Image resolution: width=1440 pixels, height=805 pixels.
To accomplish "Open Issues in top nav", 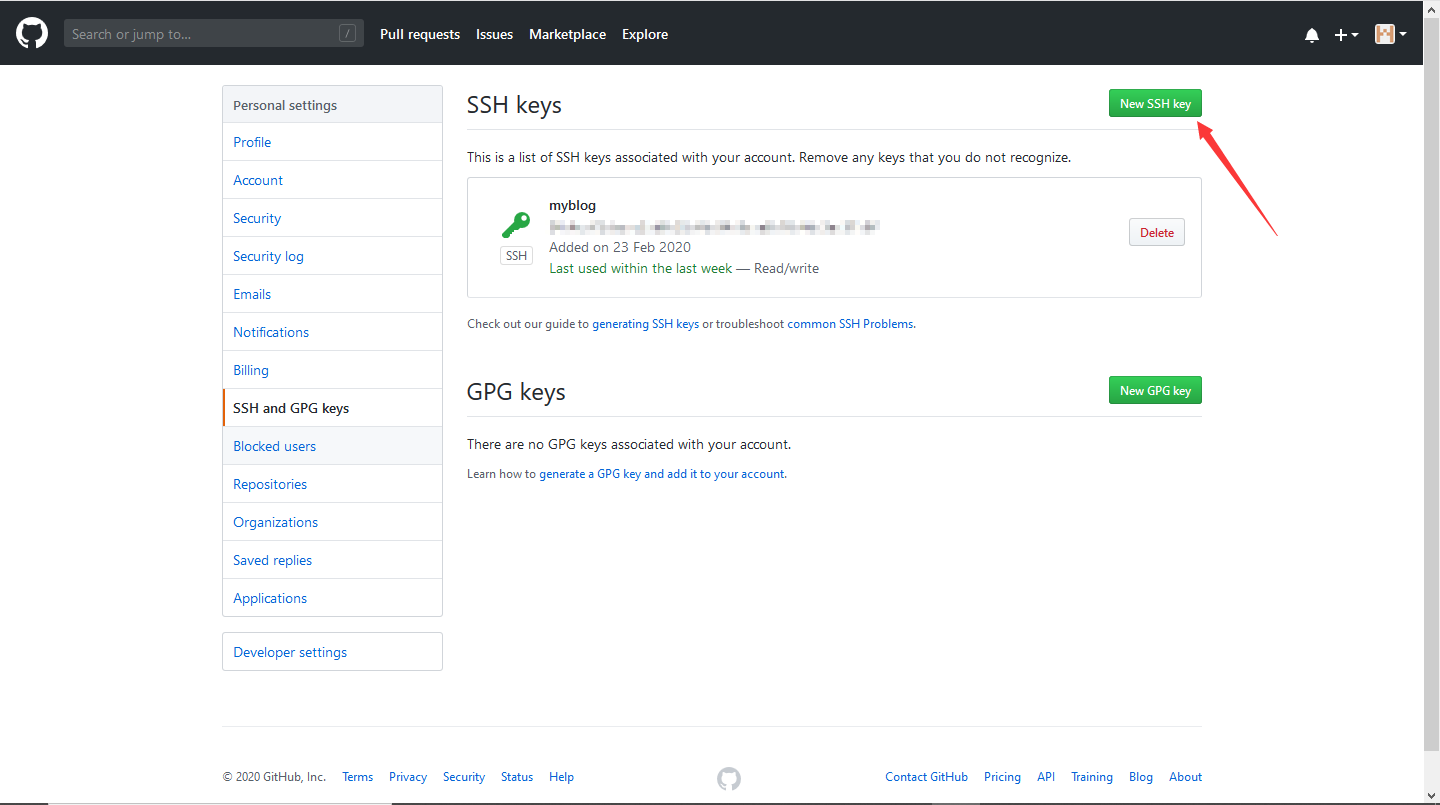I will (494, 34).
